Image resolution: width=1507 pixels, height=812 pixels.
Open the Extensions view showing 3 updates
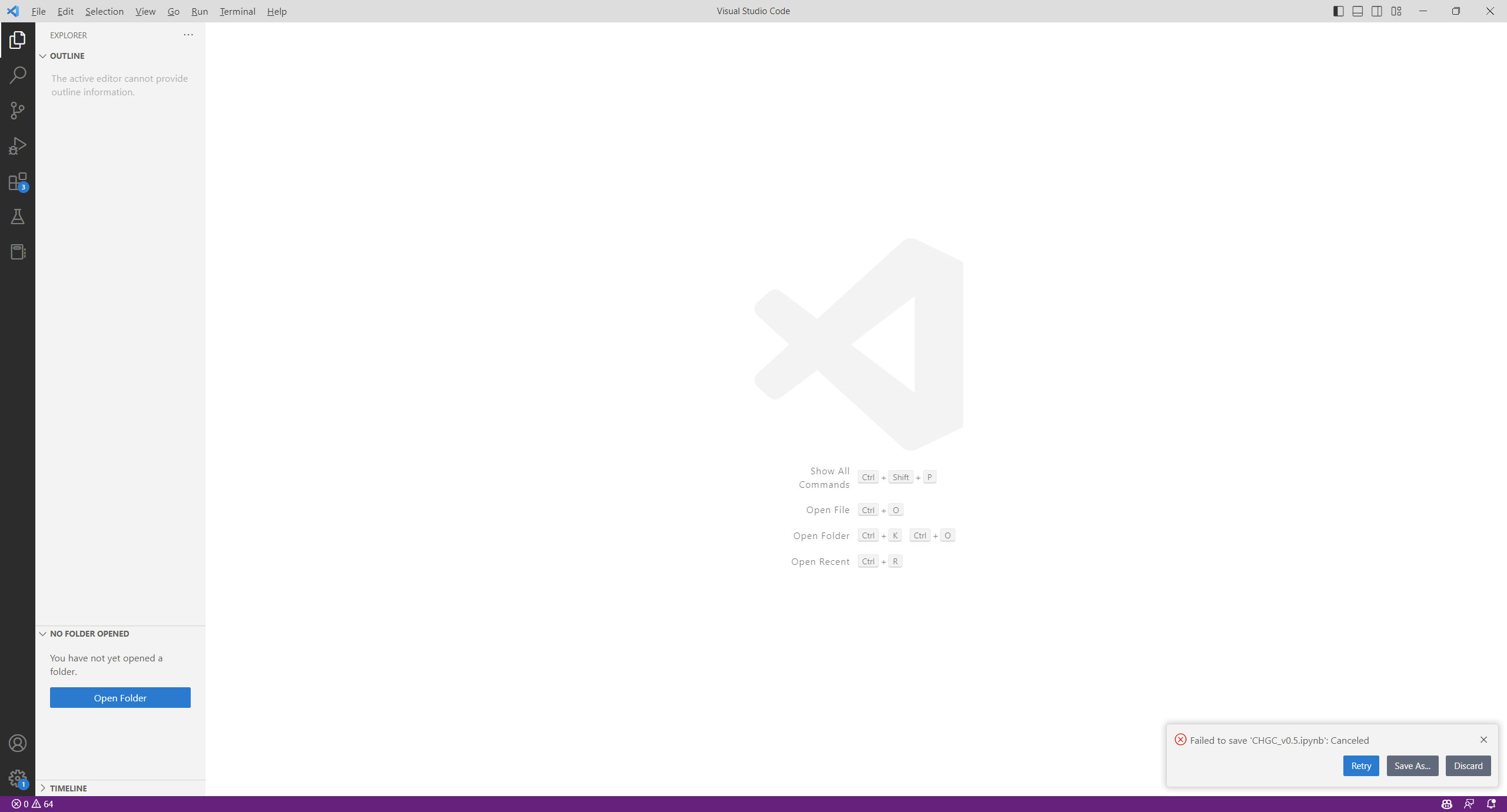pyautogui.click(x=17, y=181)
